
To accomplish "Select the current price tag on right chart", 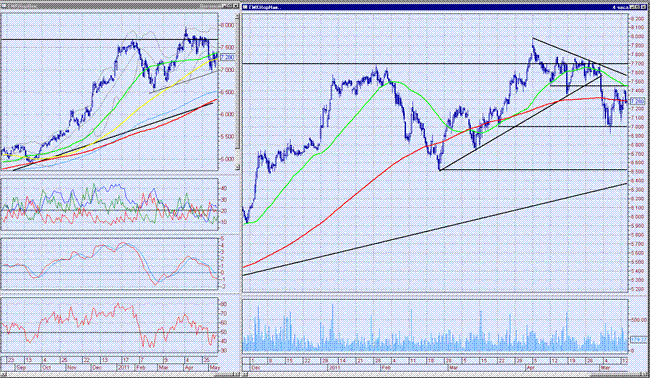I will pos(637,101).
